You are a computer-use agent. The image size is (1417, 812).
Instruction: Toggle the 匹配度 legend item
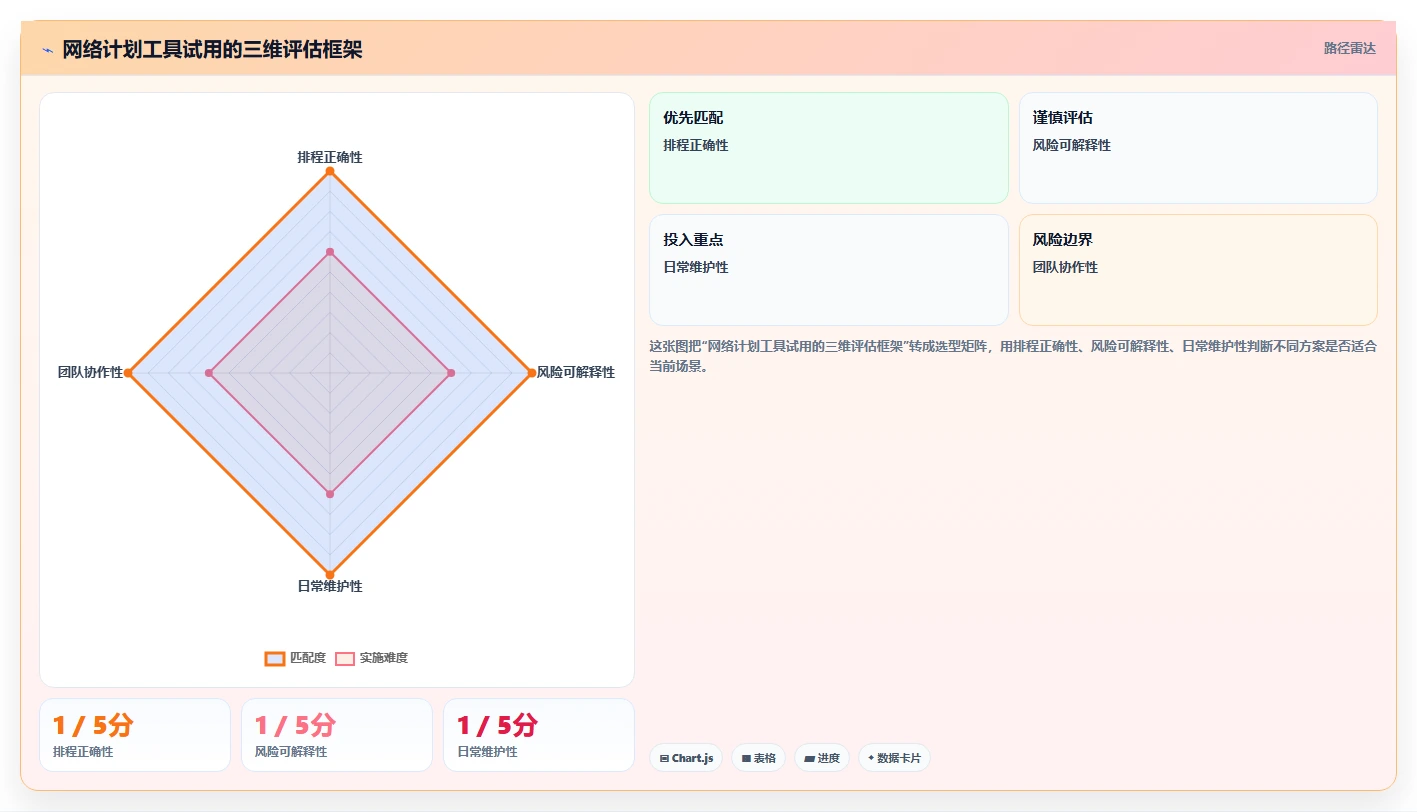[295, 658]
